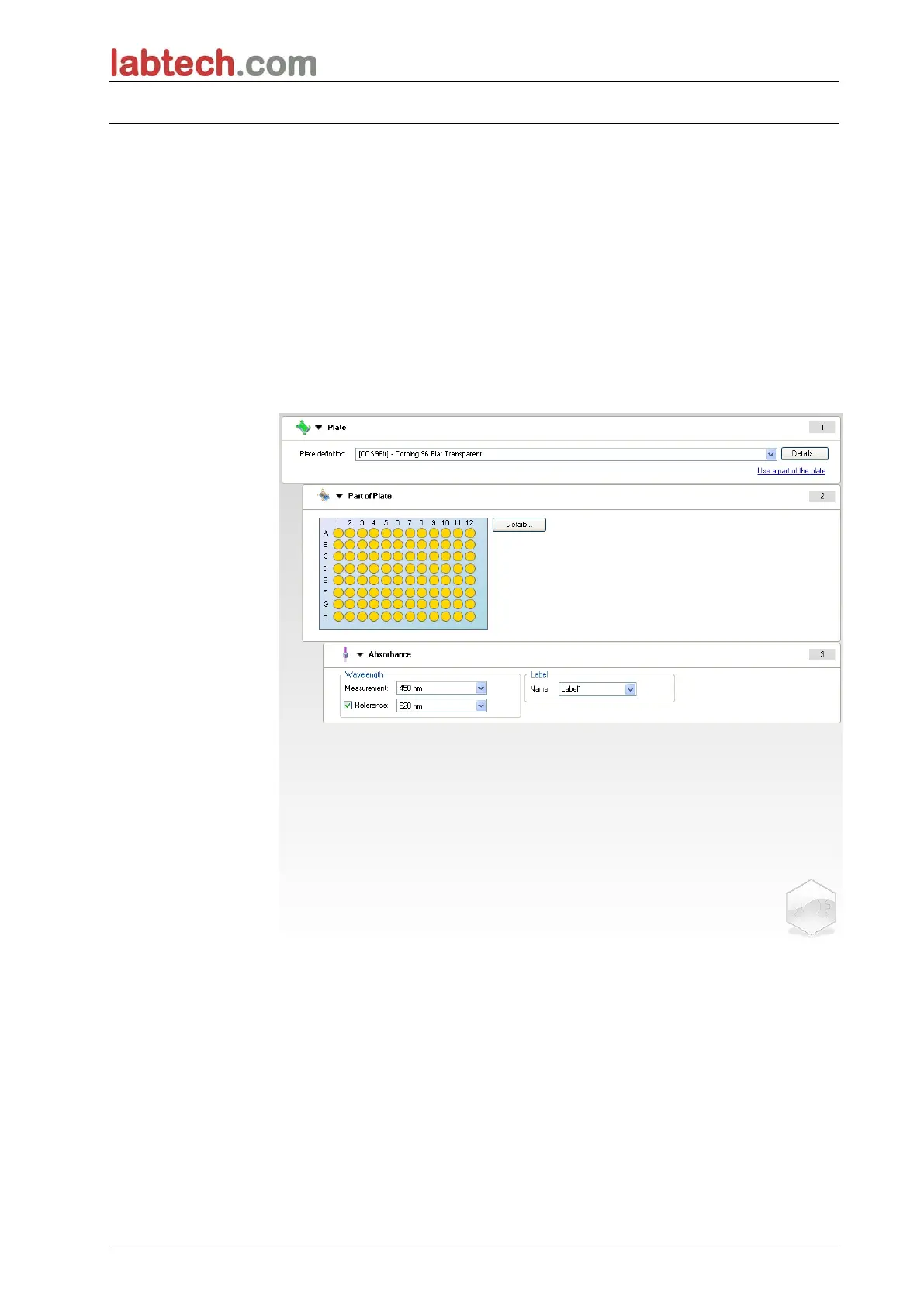
Task: Click the Label 'Name:' label text
Action: tap(540, 689)
